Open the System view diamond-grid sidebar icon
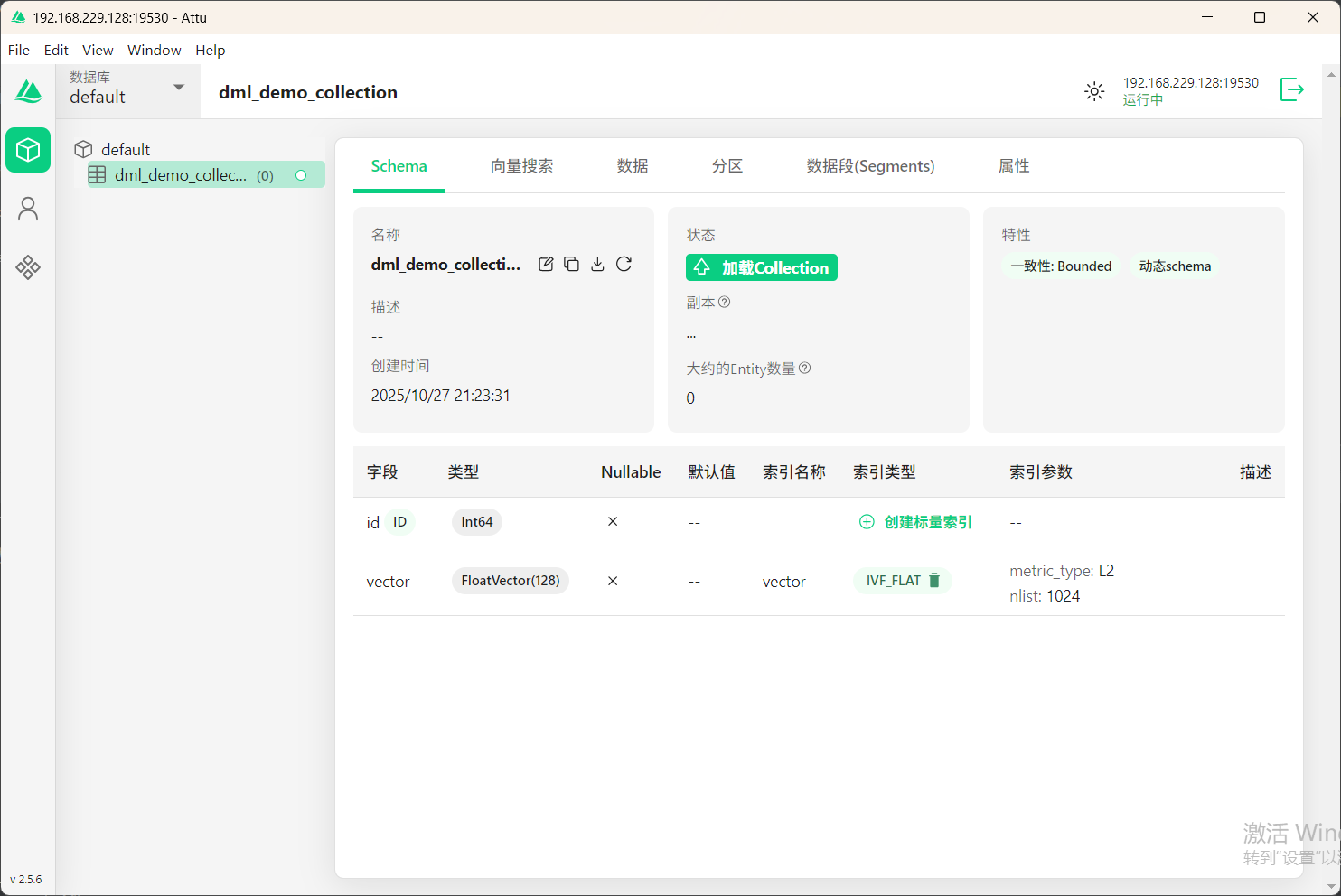This screenshot has height=896, width=1341. point(28,267)
